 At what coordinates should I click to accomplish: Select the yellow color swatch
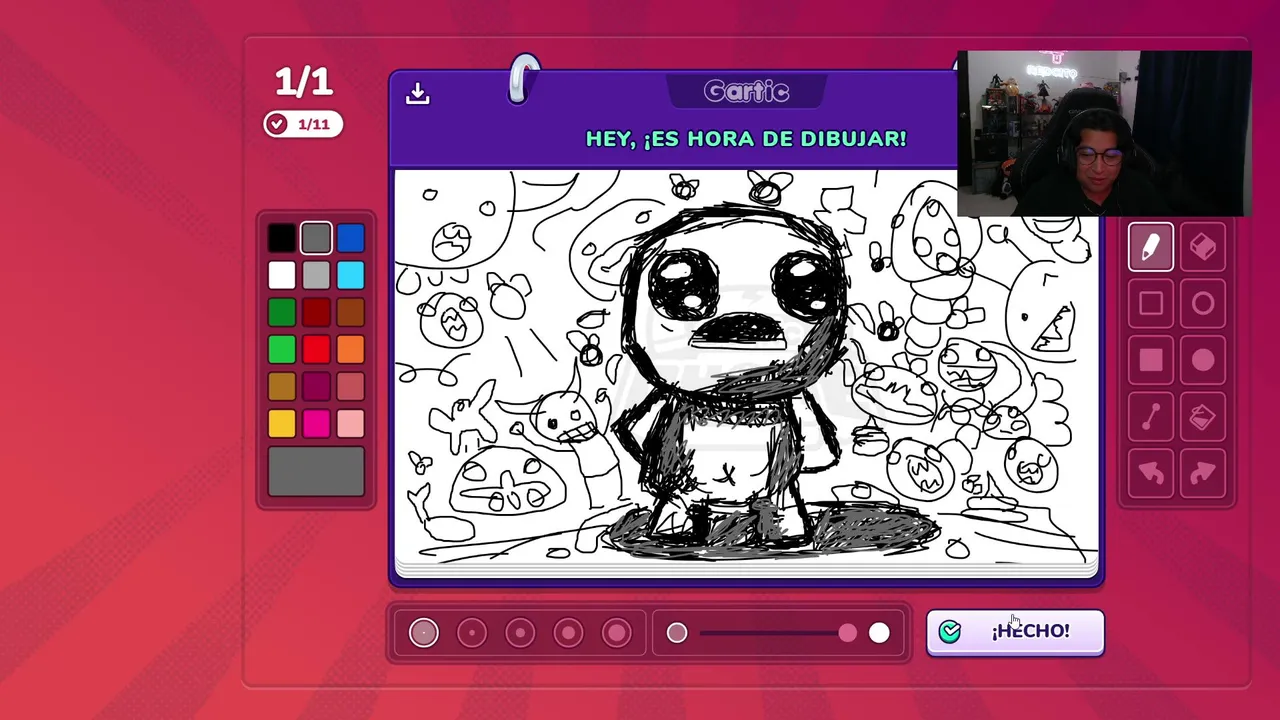(x=282, y=424)
